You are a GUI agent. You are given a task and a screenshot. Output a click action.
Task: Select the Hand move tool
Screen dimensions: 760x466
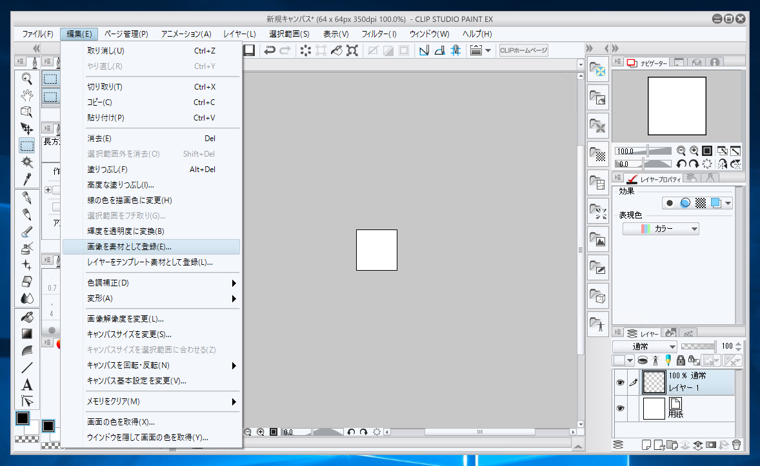[x=27, y=95]
